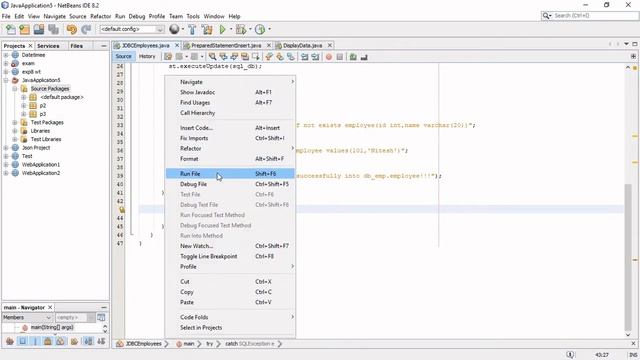Click the Navigator panel Javadoc window icon

coord(101,317)
